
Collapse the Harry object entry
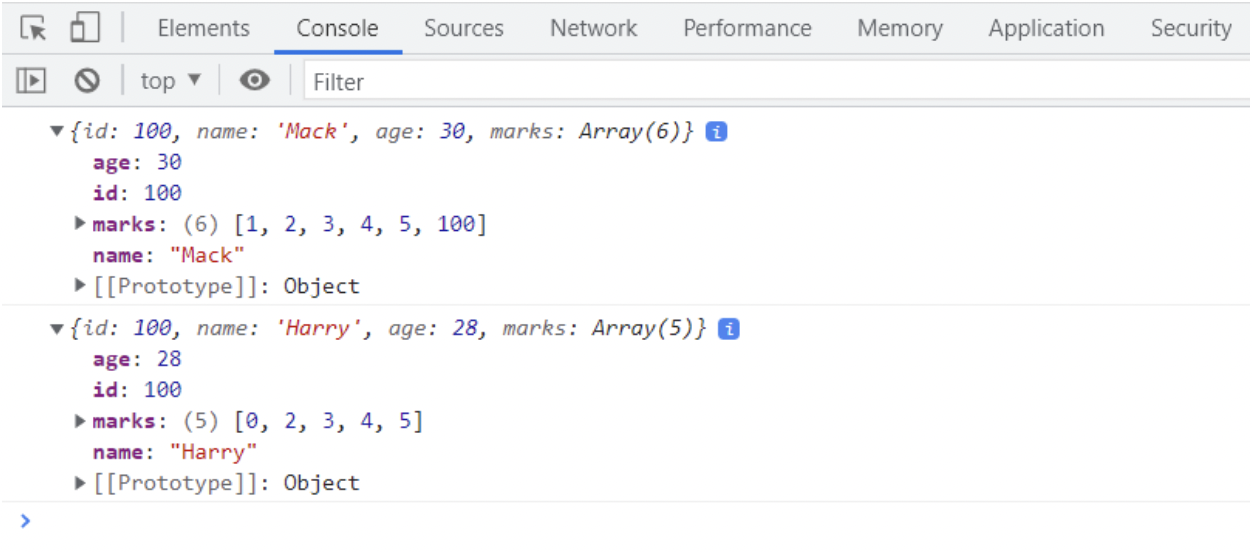point(57,329)
